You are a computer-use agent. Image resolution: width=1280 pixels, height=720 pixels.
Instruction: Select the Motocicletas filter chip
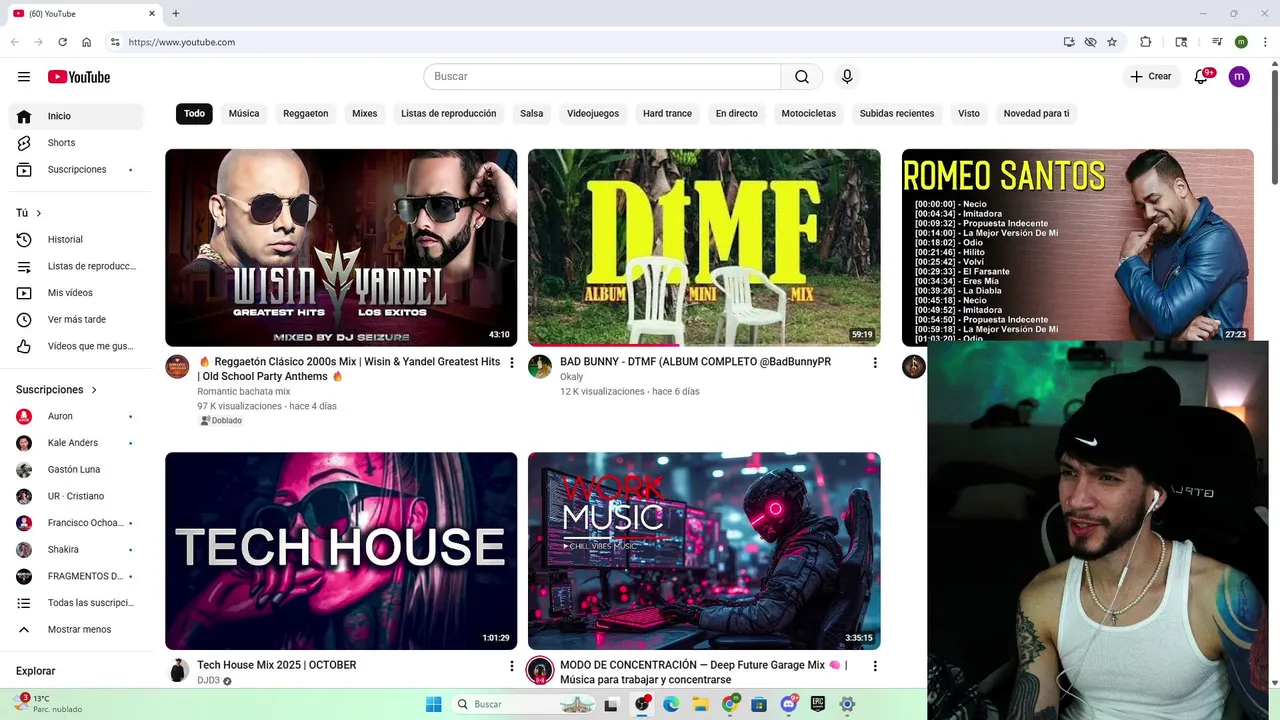pyautogui.click(x=809, y=114)
